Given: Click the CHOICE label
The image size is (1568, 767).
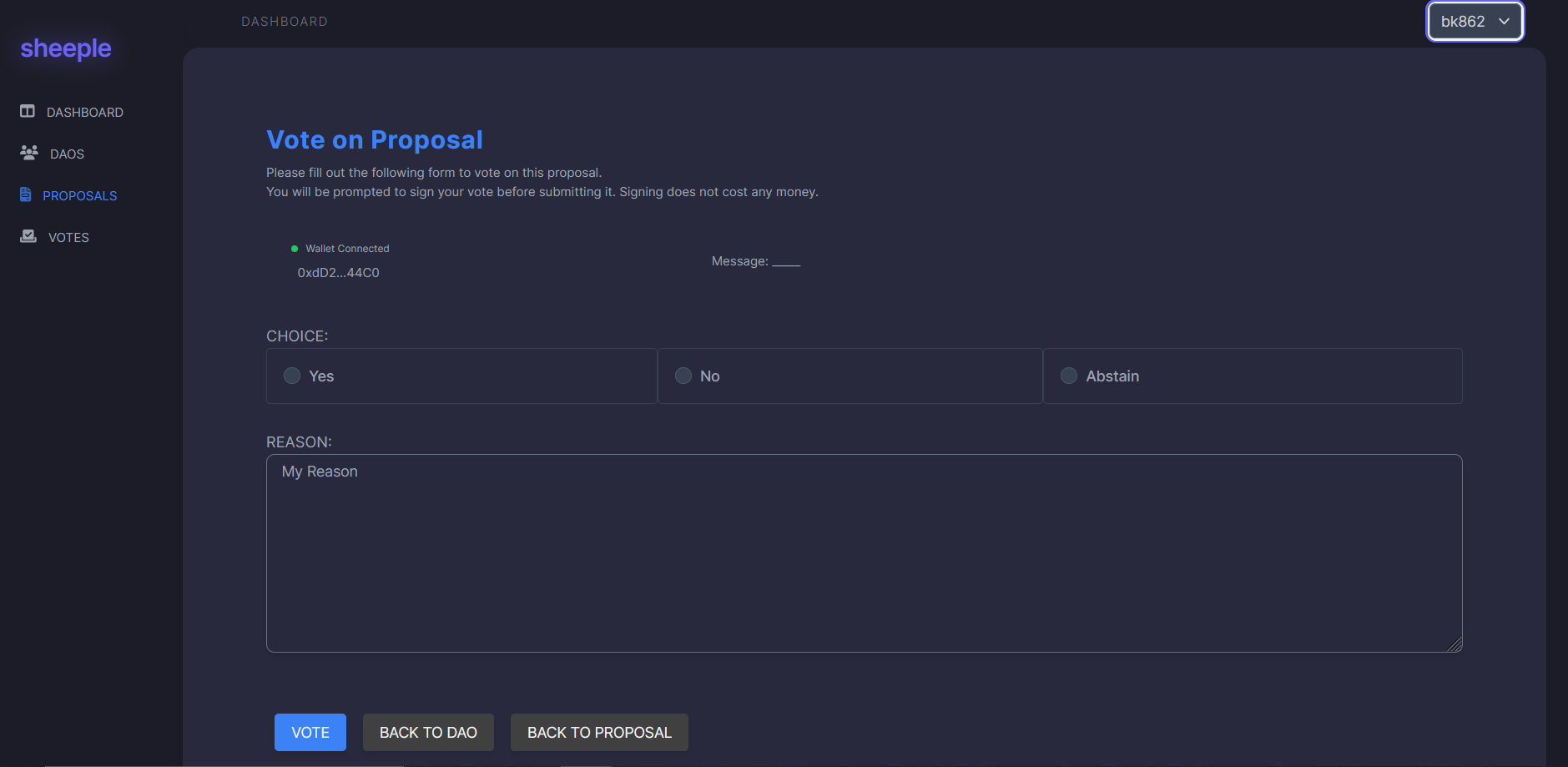Looking at the screenshot, I should [x=297, y=336].
